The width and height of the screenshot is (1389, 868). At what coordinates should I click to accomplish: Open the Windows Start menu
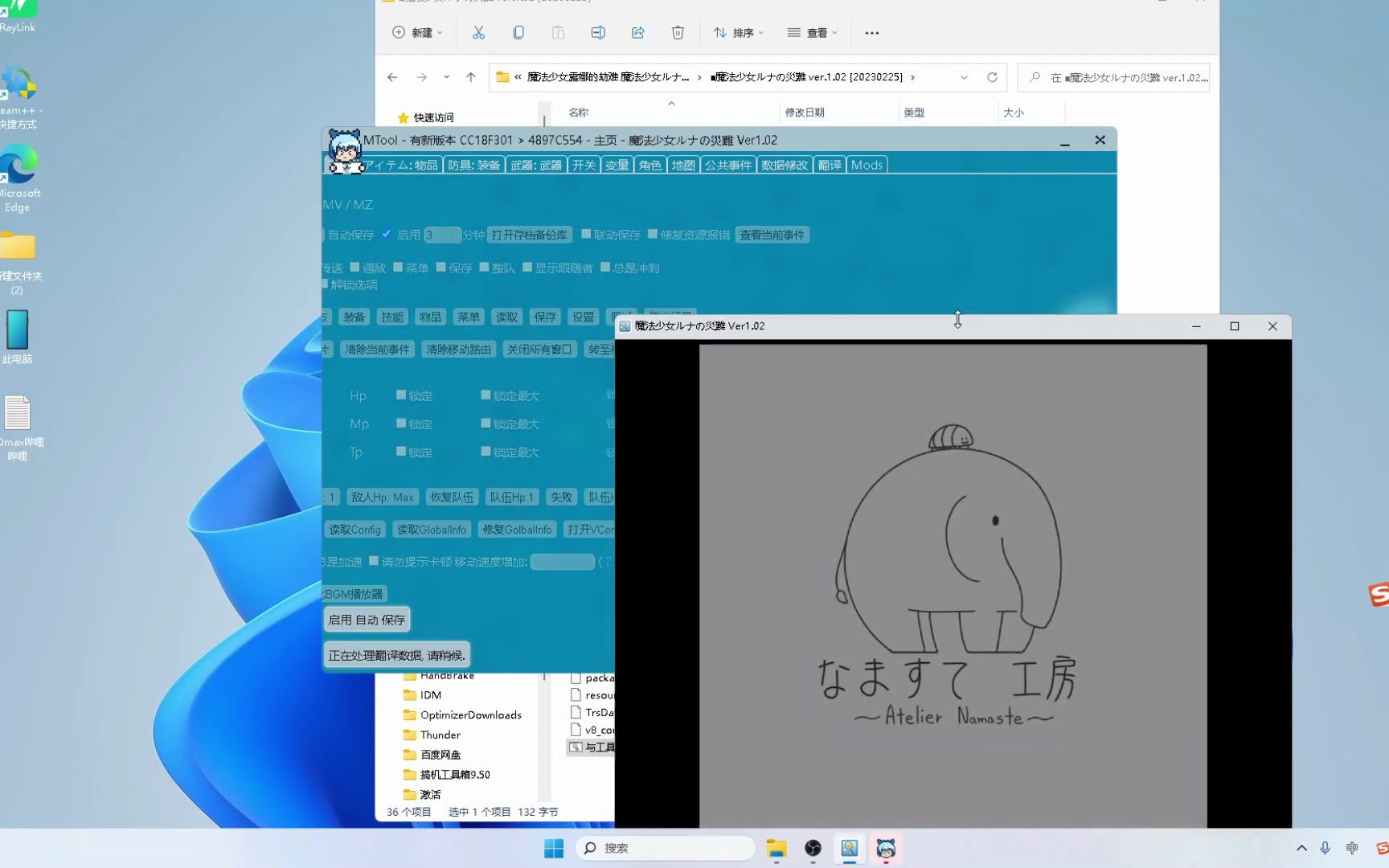click(x=554, y=848)
